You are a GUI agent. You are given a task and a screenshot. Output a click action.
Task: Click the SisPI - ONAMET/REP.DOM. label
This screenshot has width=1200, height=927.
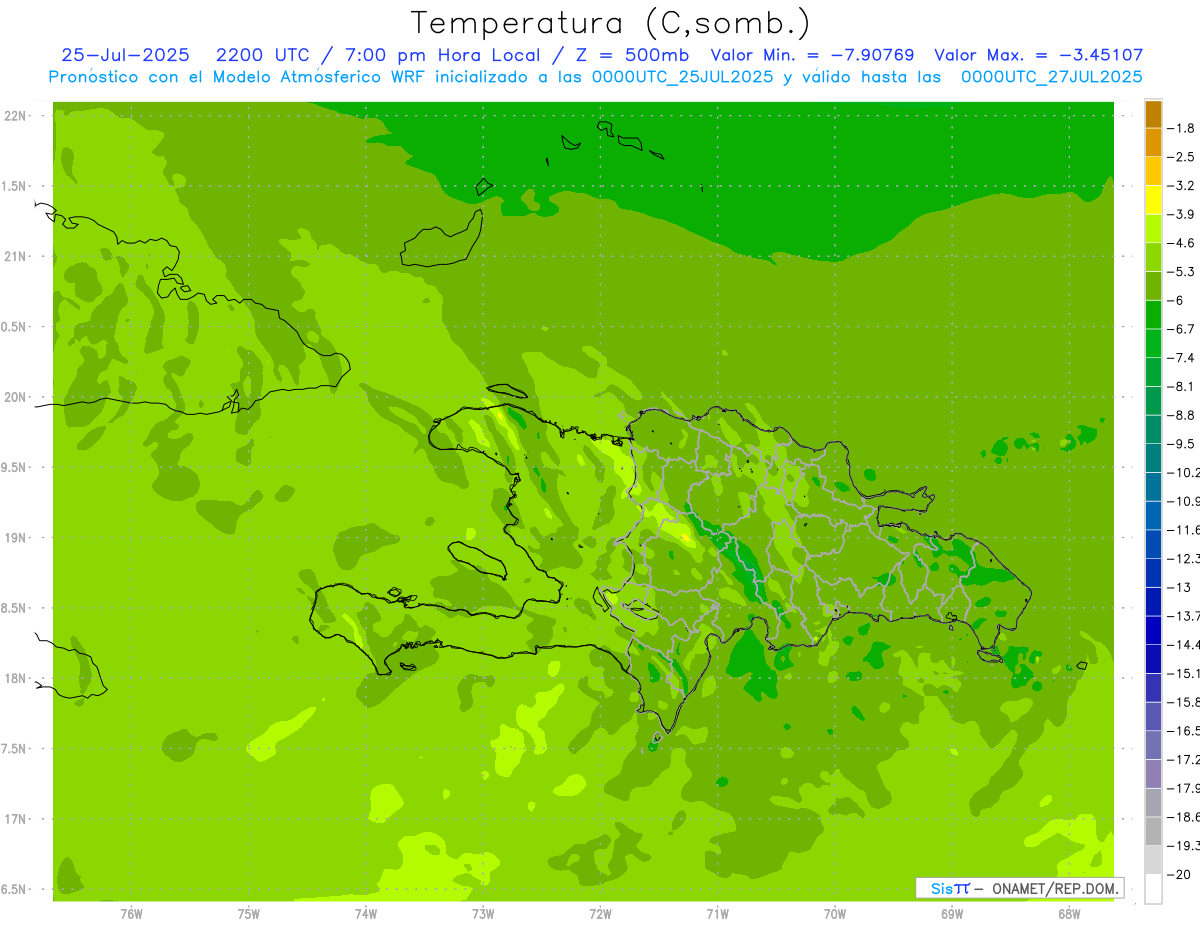click(1019, 888)
